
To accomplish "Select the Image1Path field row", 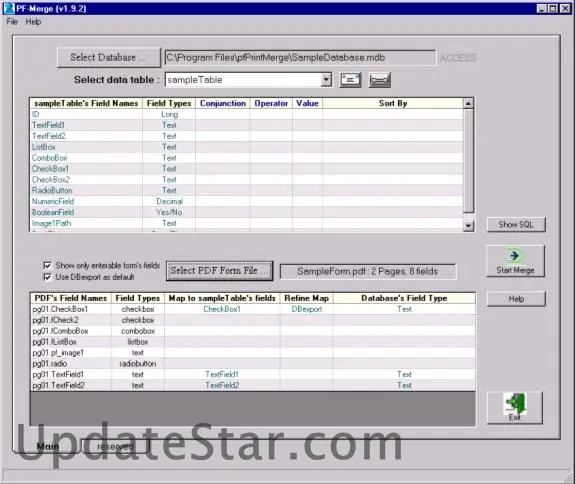I will pos(246,223).
